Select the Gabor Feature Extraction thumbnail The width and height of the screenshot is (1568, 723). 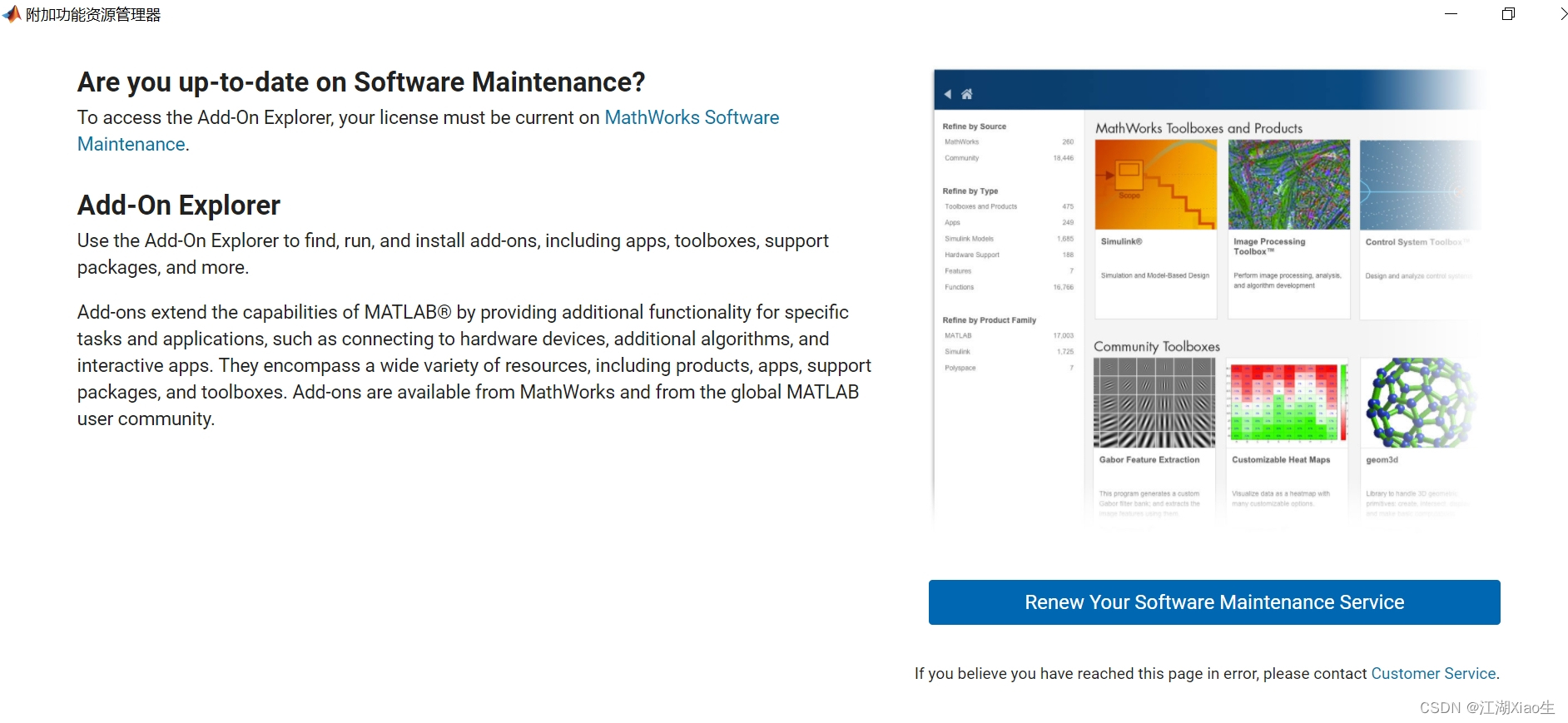coord(1154,403)
